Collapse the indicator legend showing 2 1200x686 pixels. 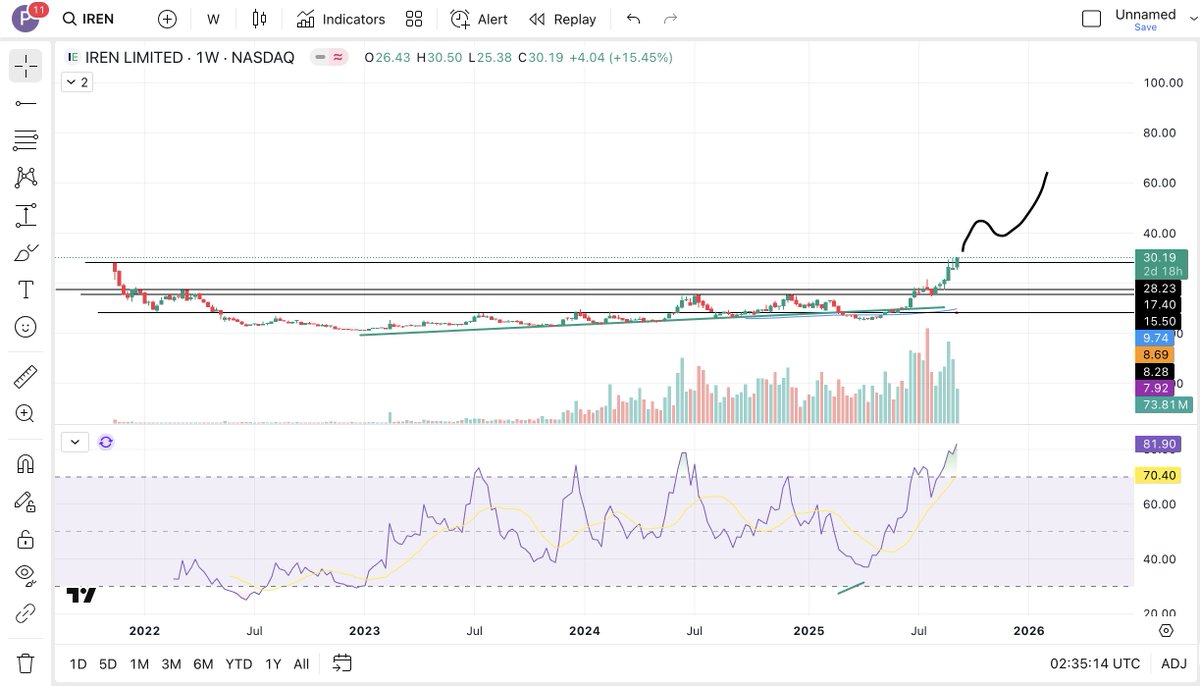[x=77, y=83]
